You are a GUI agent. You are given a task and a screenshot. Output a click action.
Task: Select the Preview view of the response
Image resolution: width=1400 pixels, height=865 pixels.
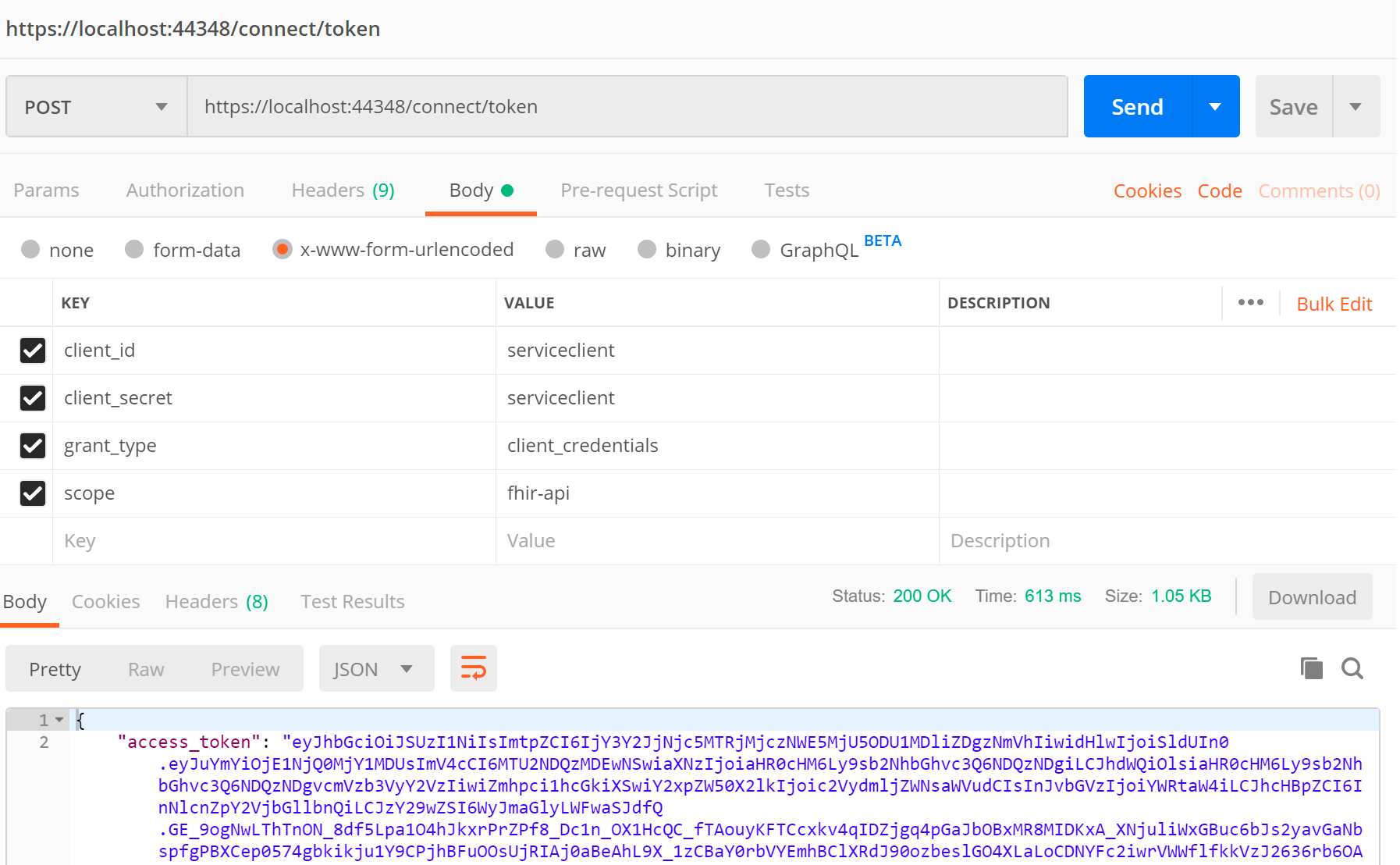click(245, 668)
